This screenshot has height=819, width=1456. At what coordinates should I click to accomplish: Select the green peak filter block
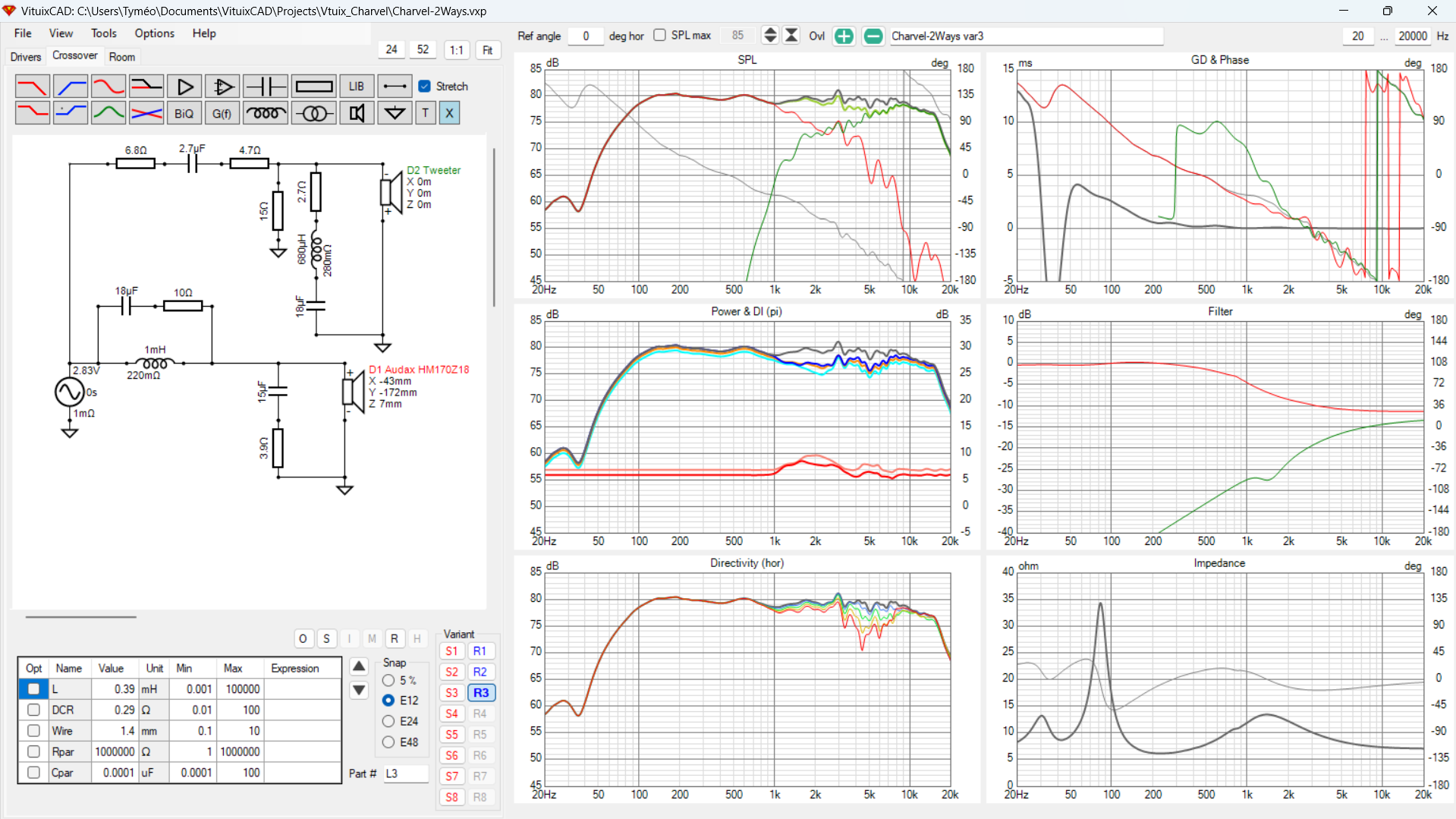(108, 113)
